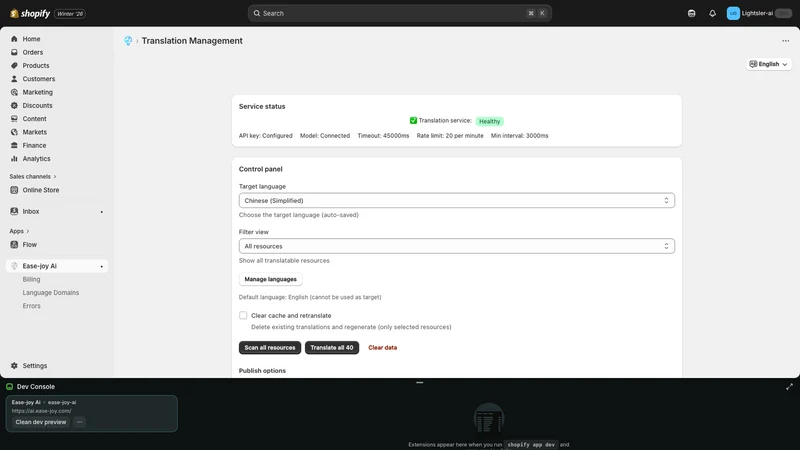Expand the Apps section
This screenshot has height=450, width=800.
pos(19,231)
